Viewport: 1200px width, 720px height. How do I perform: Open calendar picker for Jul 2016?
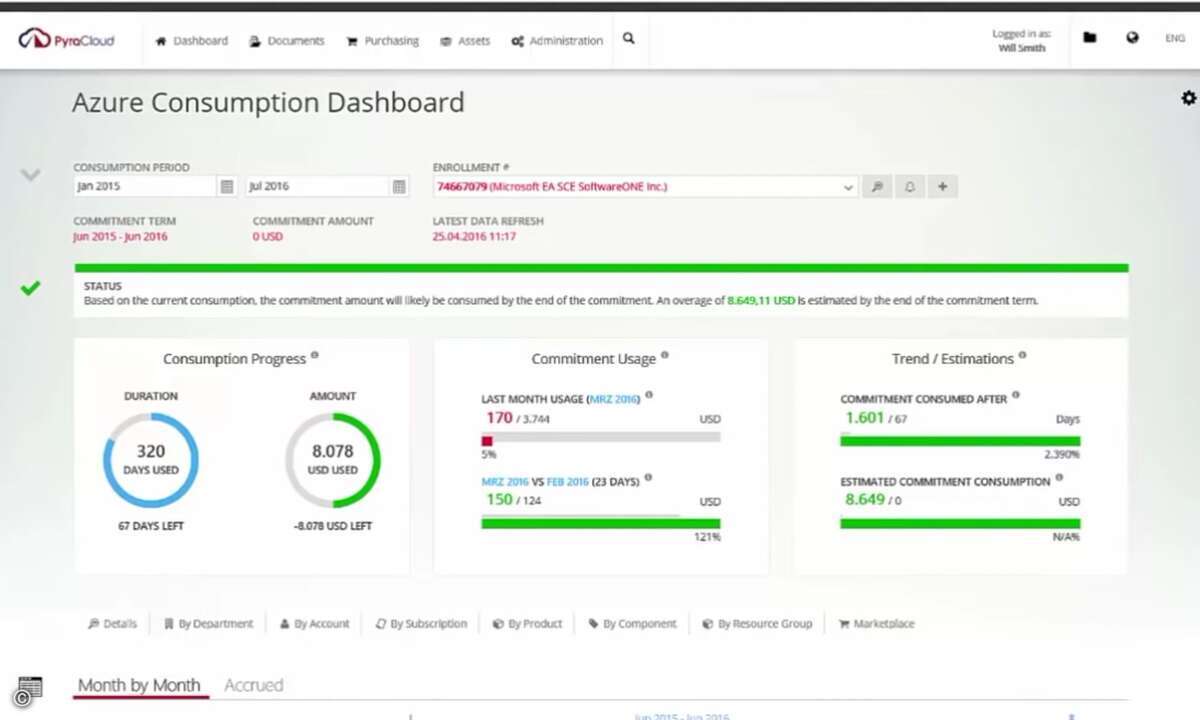click(x=399, y=186)
